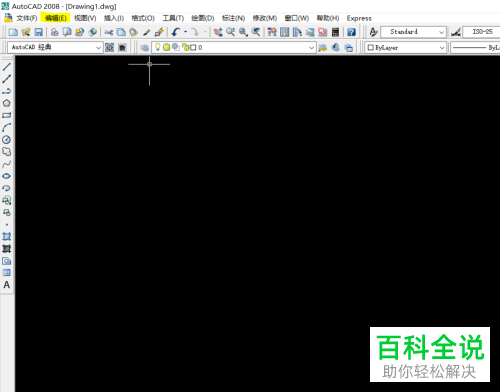This screenshot has width=500, height=392.
Task: Select the Region tool
Action: [7, 261]
